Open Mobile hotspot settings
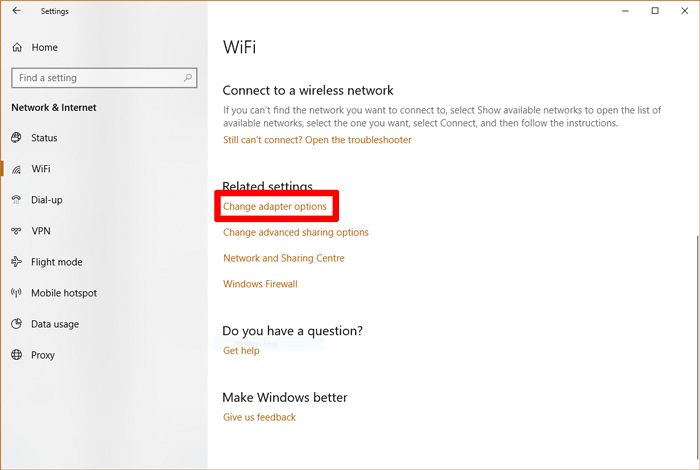Image resolution: width=700 pixels, height=470 pixels. (64, 293)
